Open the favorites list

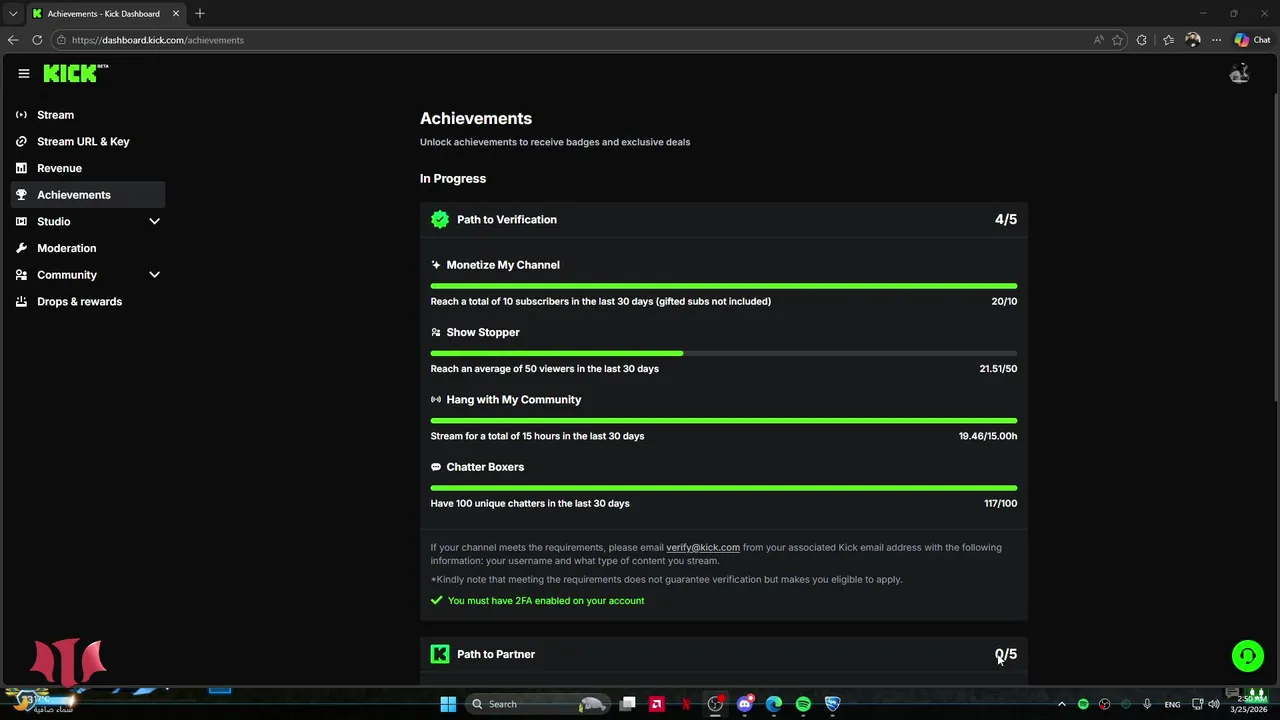coord(1168,40)
